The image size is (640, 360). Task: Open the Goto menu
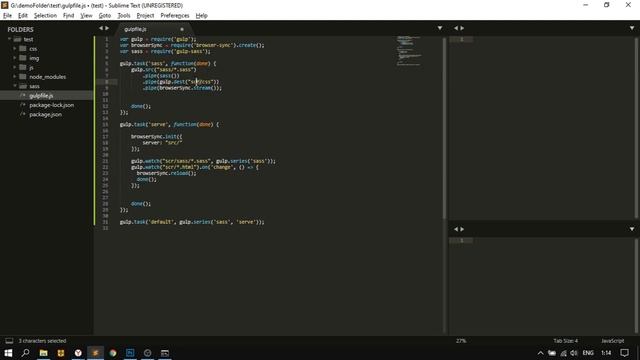coord(104,16)
